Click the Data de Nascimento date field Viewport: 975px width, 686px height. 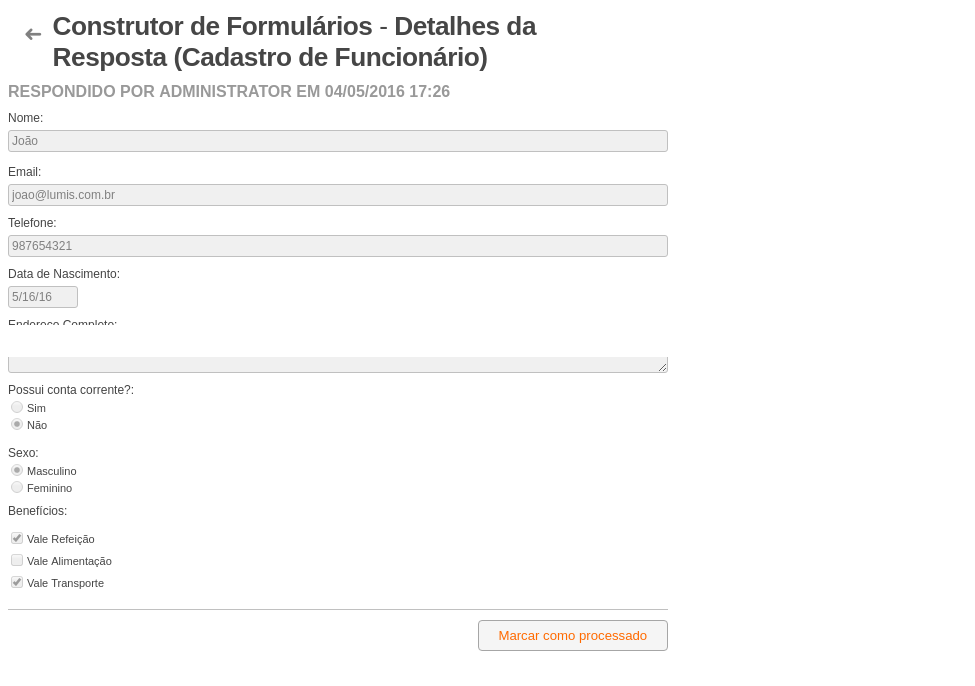click(43, 297)
